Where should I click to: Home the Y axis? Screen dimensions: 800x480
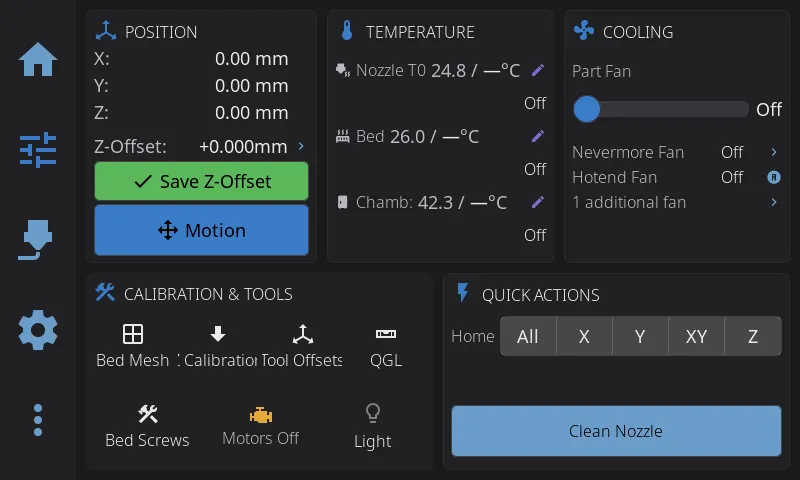(640, 336)
